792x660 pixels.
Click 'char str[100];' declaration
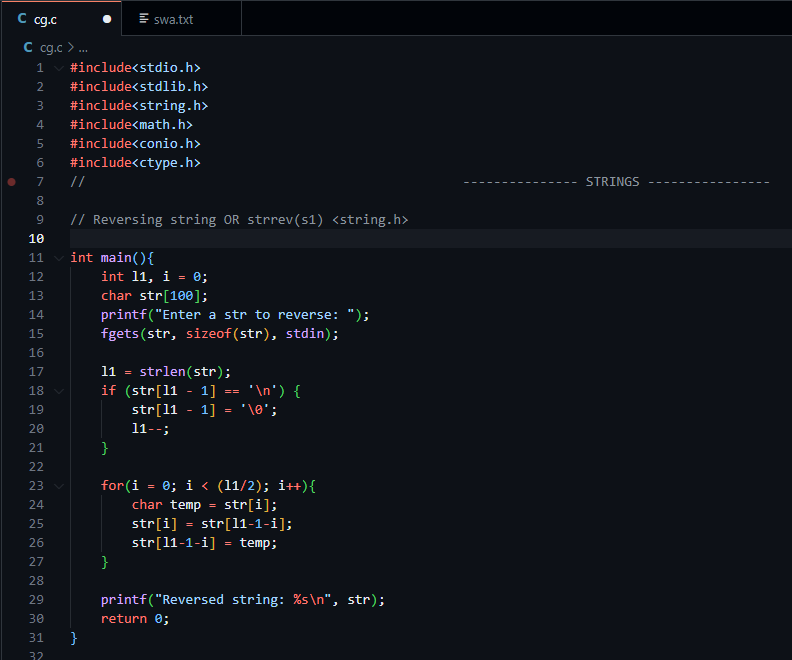pyautogui.click(x=154, y=296)
